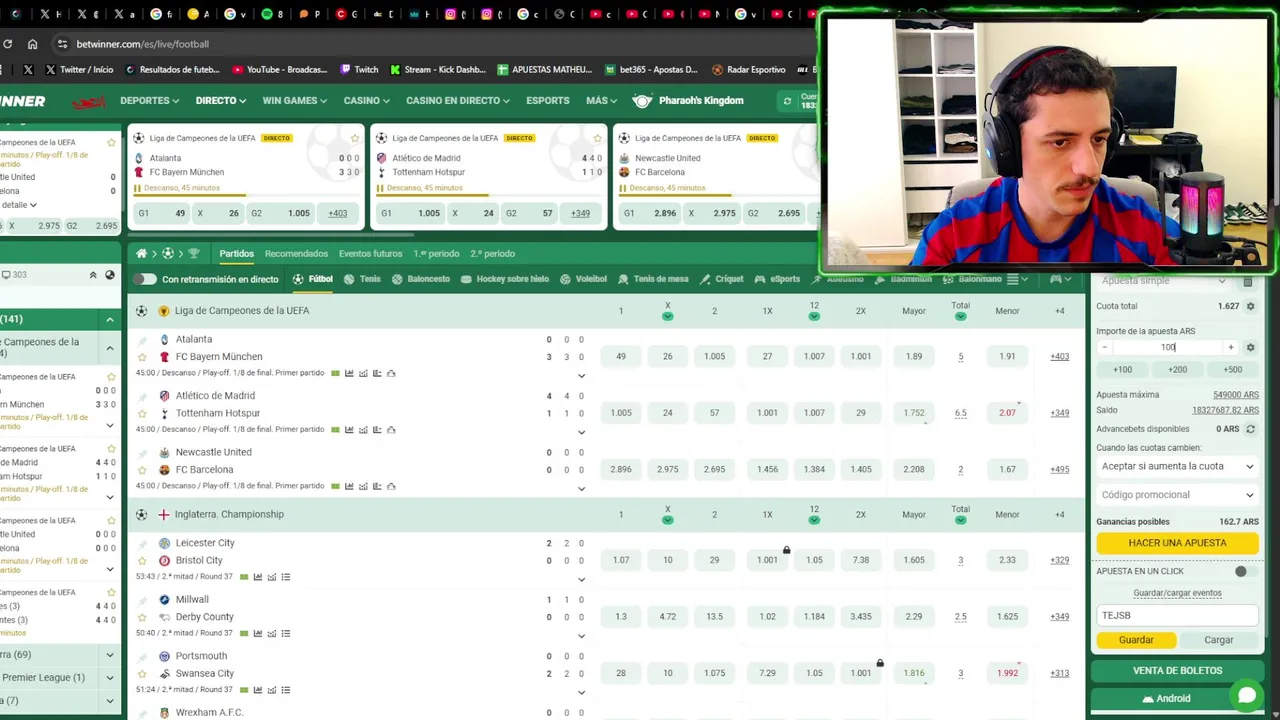Star Bristol City in the match list

pyautogui.click(x=142, y=561)
